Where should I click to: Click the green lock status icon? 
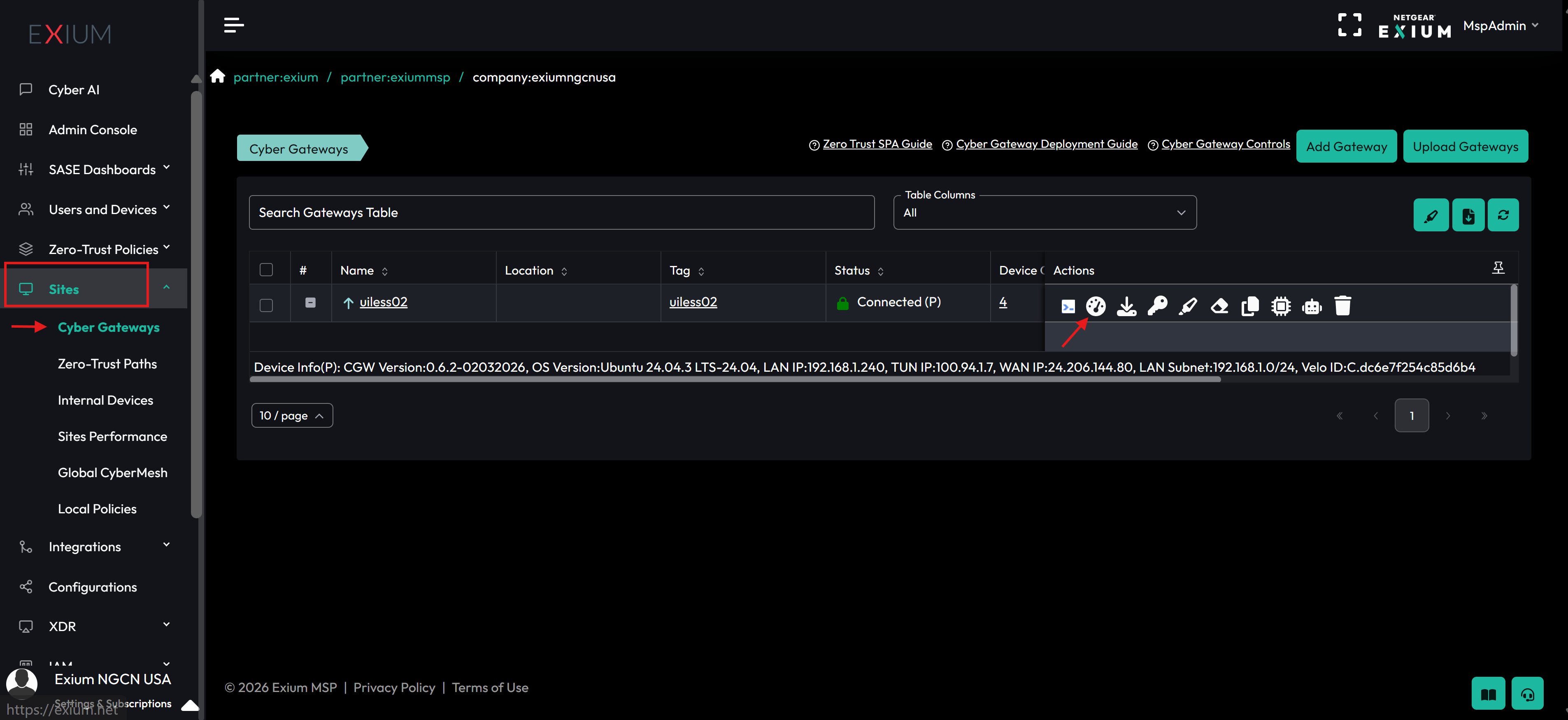pyautogui.click(x=842, y=303)
